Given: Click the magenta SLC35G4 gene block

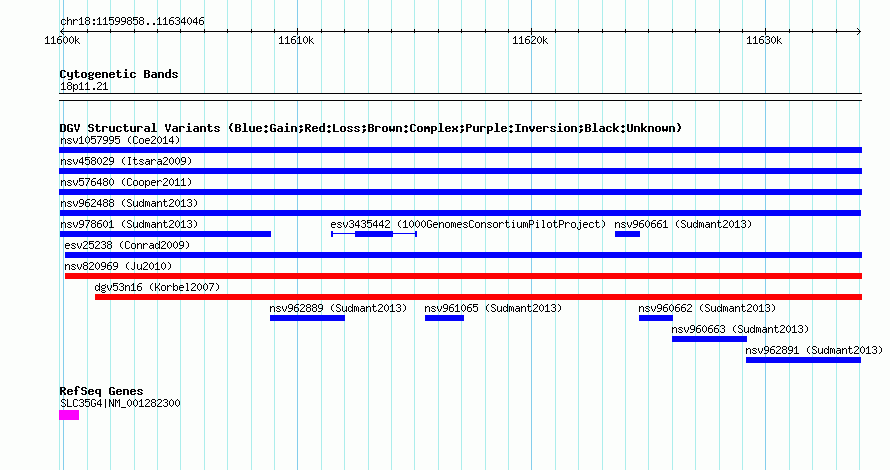Looking at the screenshot, I should coord(69,415).
